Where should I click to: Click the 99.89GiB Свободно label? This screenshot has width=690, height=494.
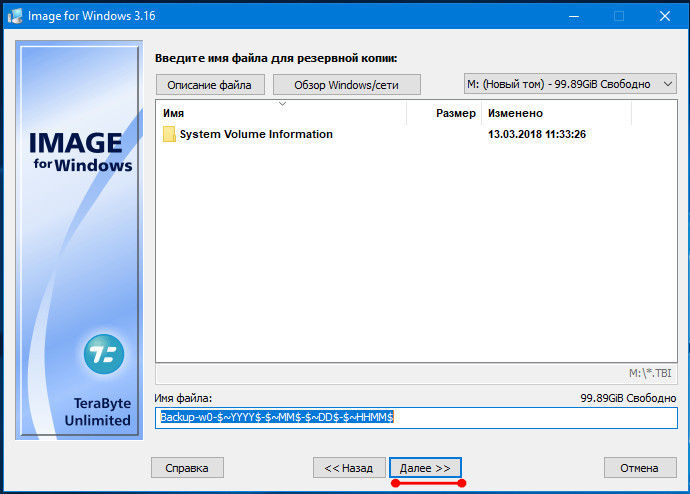tap(628, 398)
